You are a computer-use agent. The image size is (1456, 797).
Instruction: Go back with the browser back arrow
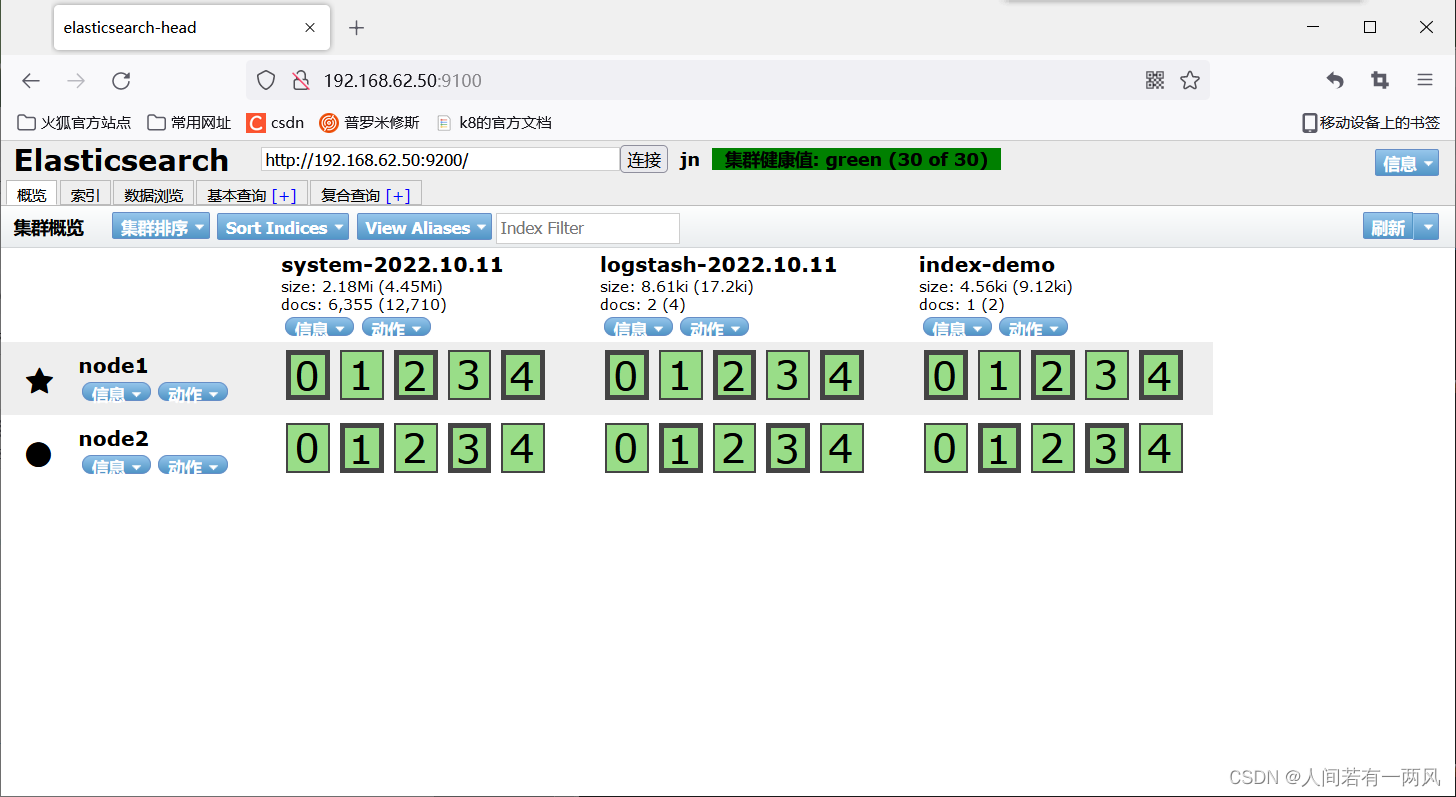point(31,81)
